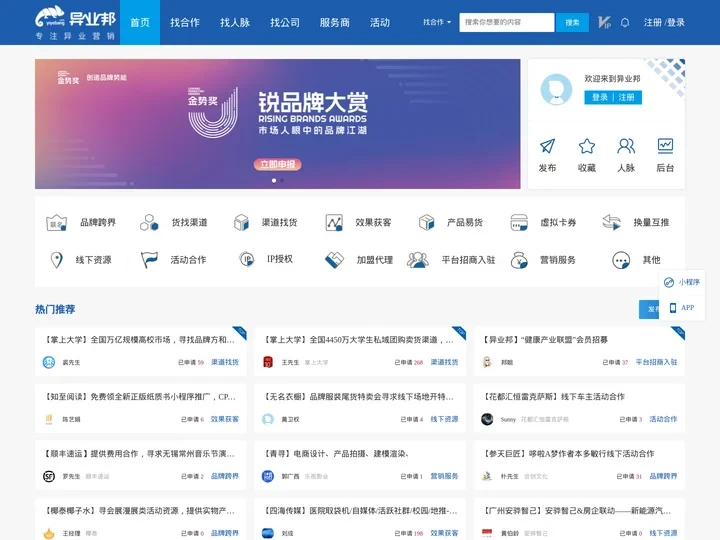This screenshot has height=540, width=720.
Task: Open 【花都汇恒雷克萨斯】线下车主活动合作 listing
Action: click(554, 397)
